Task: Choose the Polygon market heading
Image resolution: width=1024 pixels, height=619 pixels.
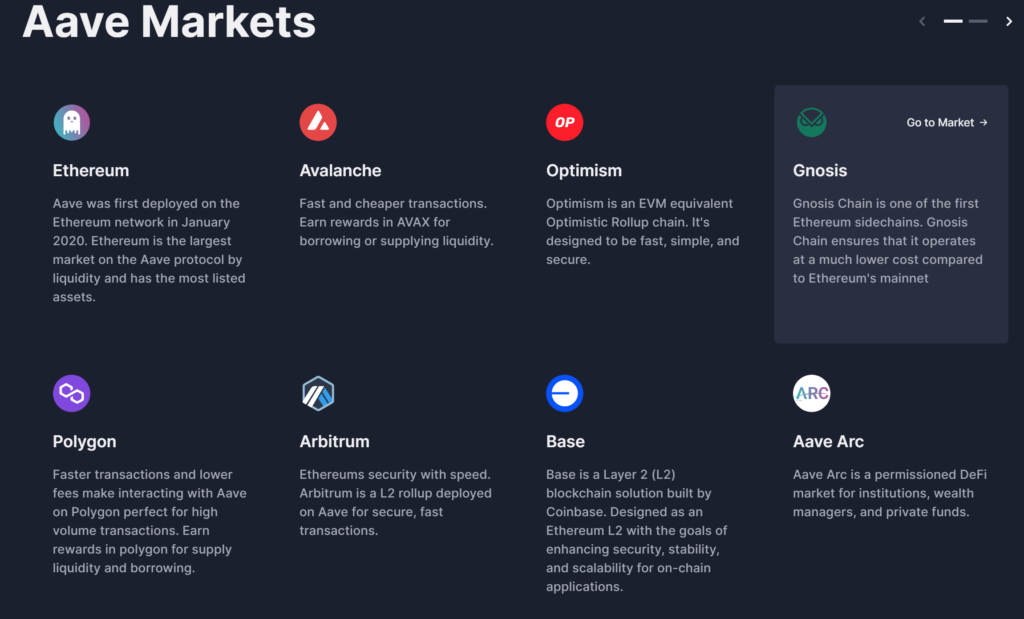Action: click(x=84, y=441)
